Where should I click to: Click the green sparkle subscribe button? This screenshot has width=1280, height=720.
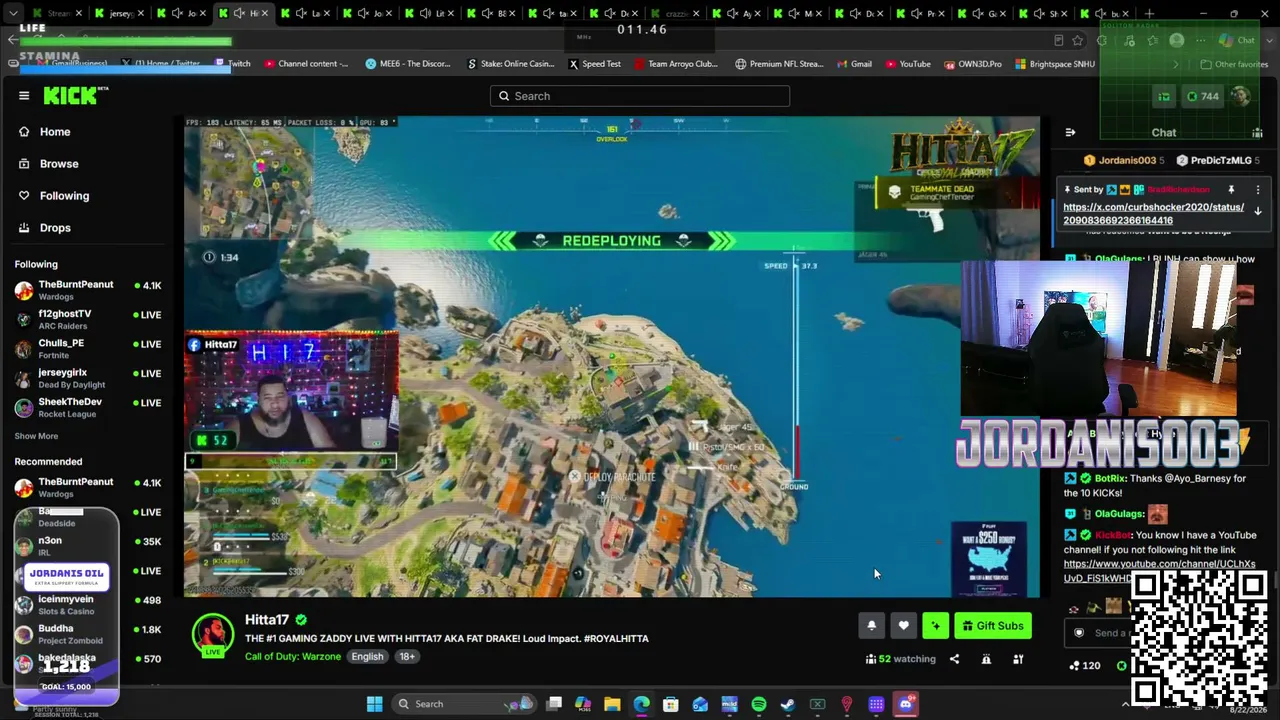coord(935,626)
